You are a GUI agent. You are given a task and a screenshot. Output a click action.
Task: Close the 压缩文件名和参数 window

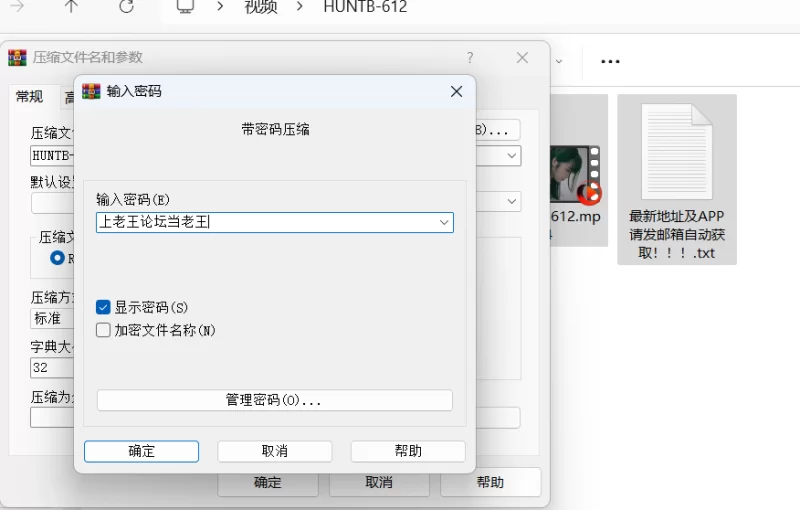pyautogui.click(x=522, y=58)
